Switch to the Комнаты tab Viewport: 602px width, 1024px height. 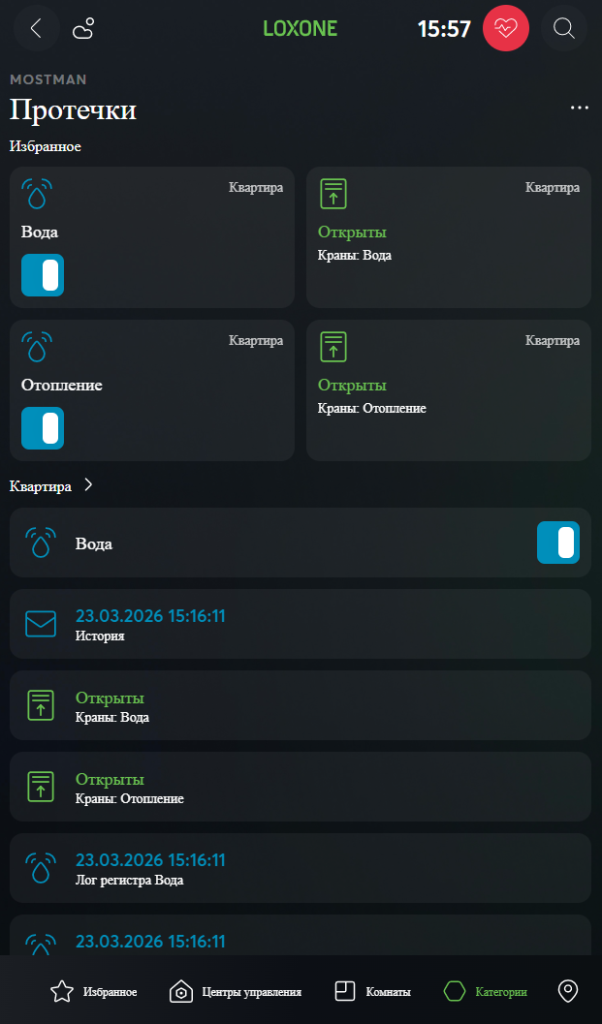coord(372,992)
